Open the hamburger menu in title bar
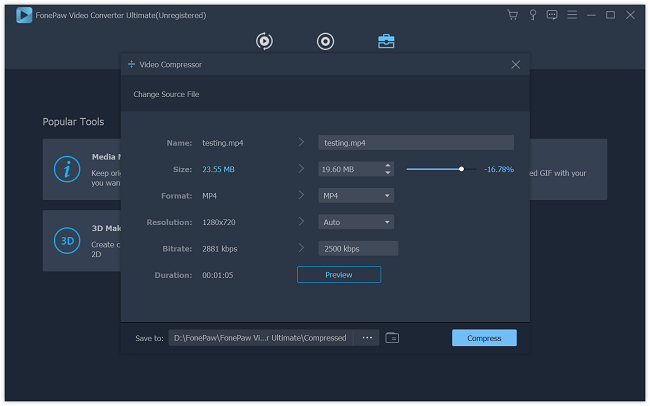The width and height of the screenshot is (650, 406). (572, 15)
